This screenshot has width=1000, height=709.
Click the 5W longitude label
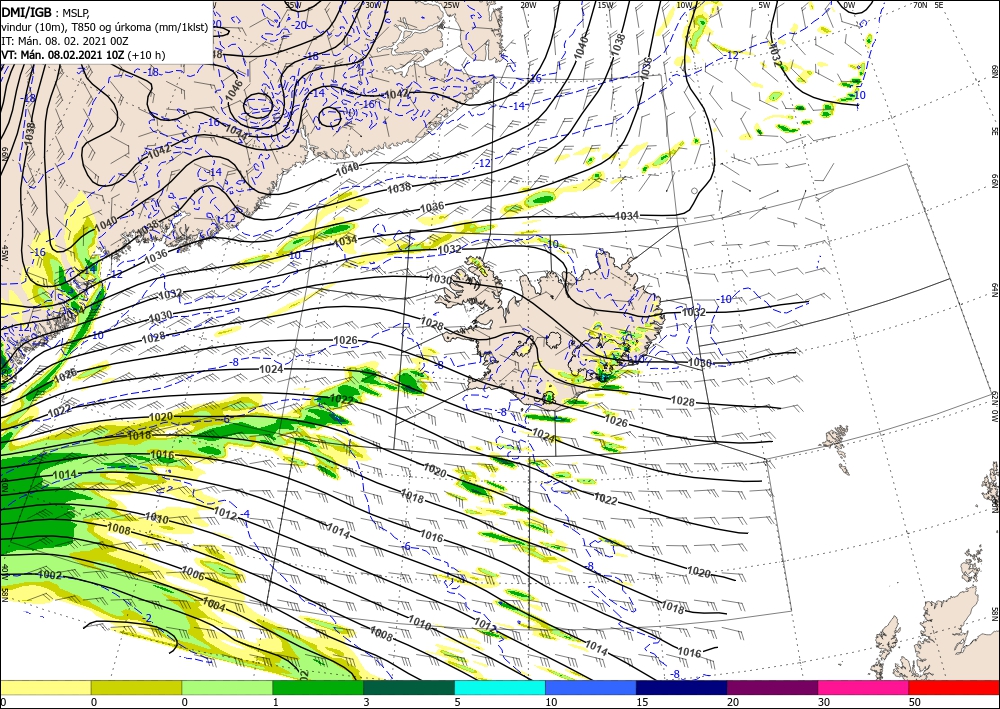point(764,5)
